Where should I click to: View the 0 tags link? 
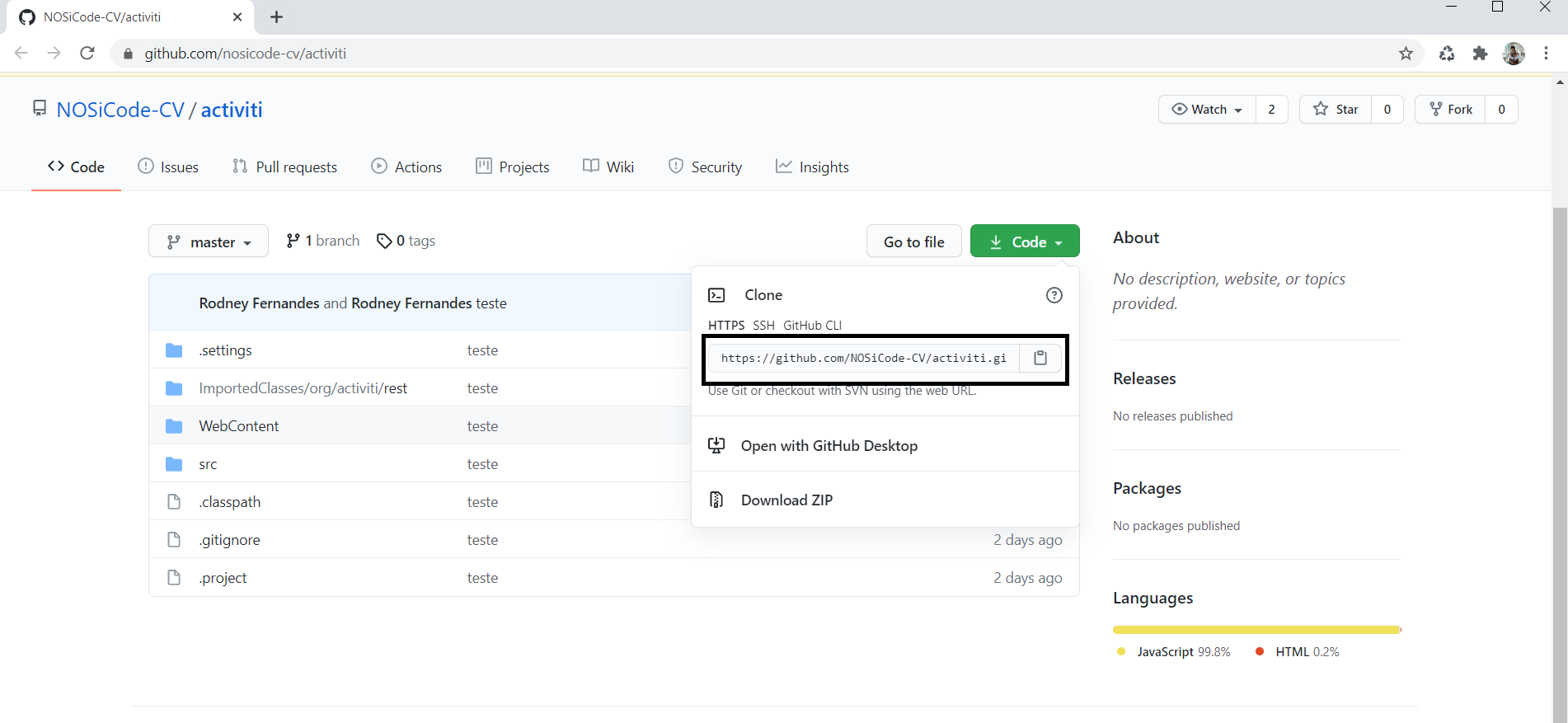coord(406,241)
